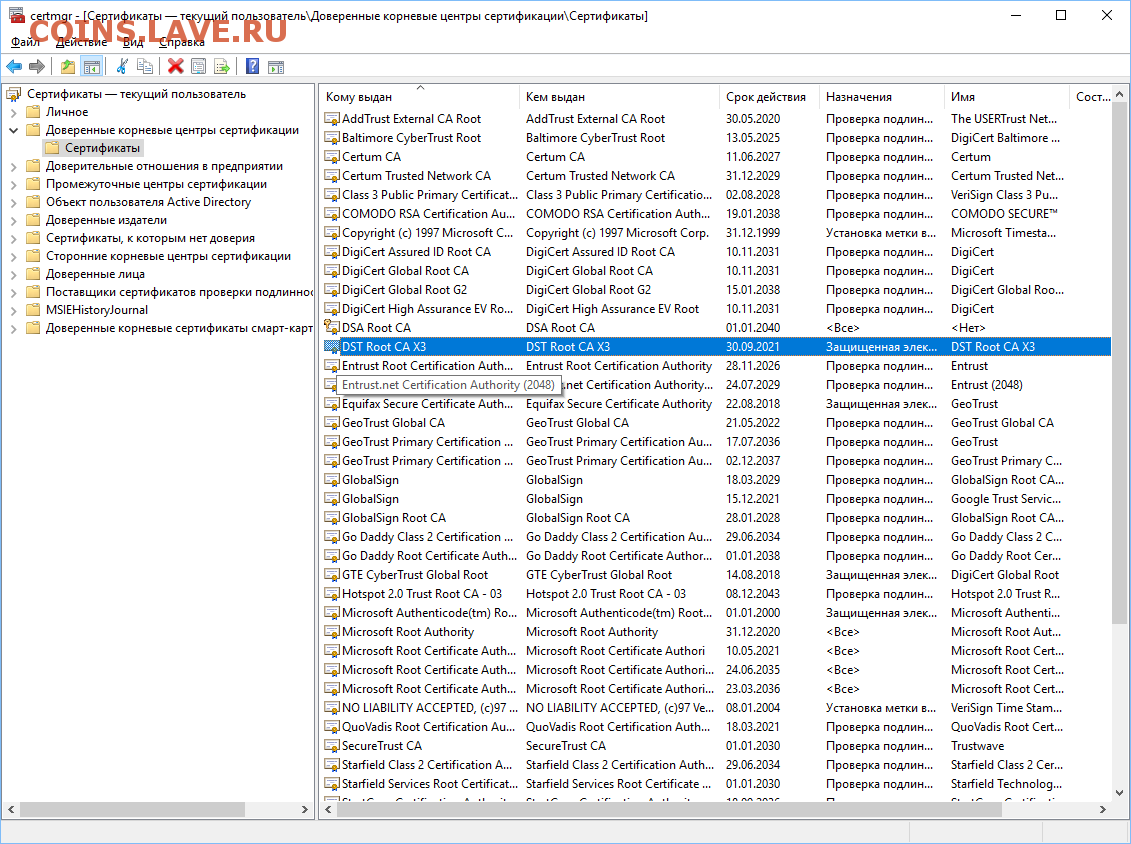Click the red X Delete icon
Image resolution: width=1131 pixels, height=844 pixels.
[175, 67]
